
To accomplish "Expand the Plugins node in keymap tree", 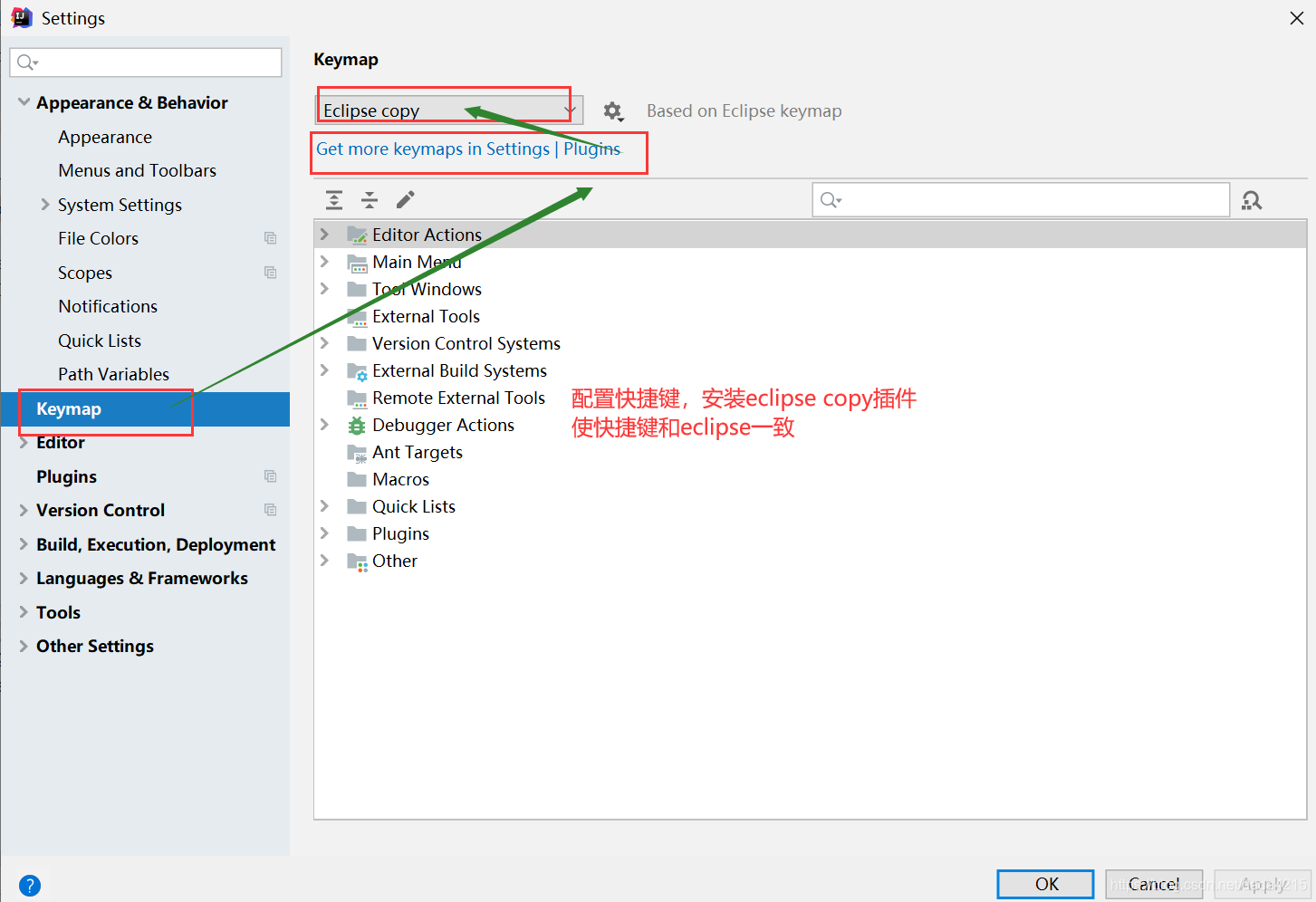I will pos(324,533).
